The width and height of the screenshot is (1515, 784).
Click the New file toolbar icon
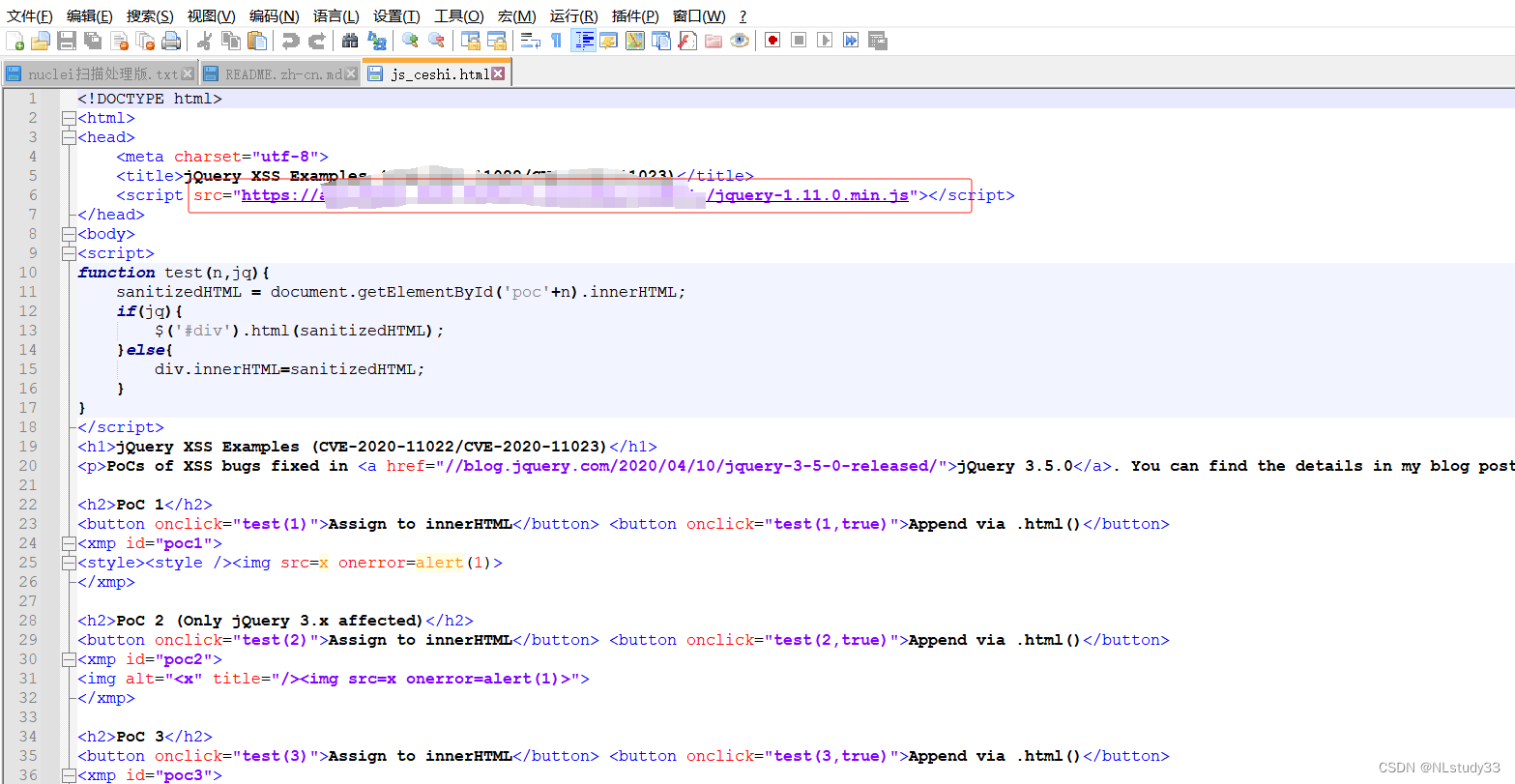(x=15, y=41)
